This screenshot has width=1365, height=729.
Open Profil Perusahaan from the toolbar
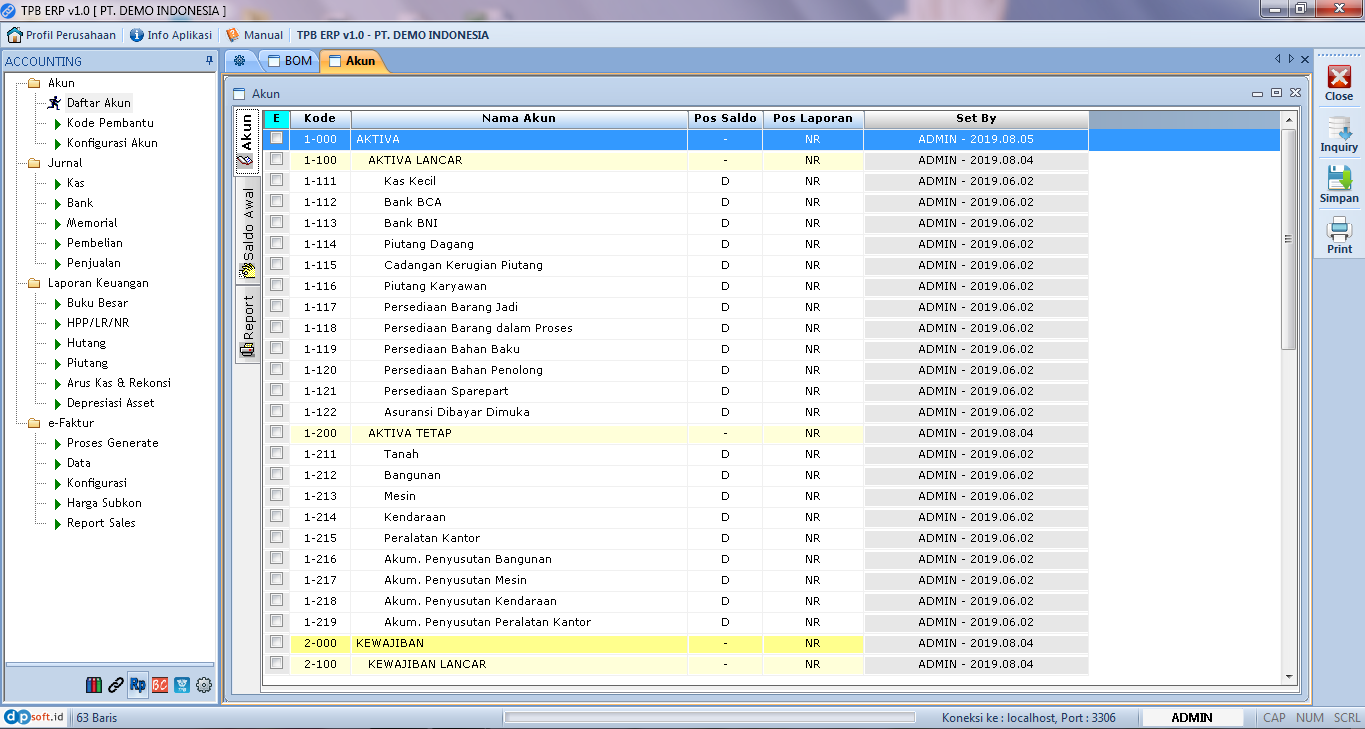pyautogui.click(x=61, y=35)
